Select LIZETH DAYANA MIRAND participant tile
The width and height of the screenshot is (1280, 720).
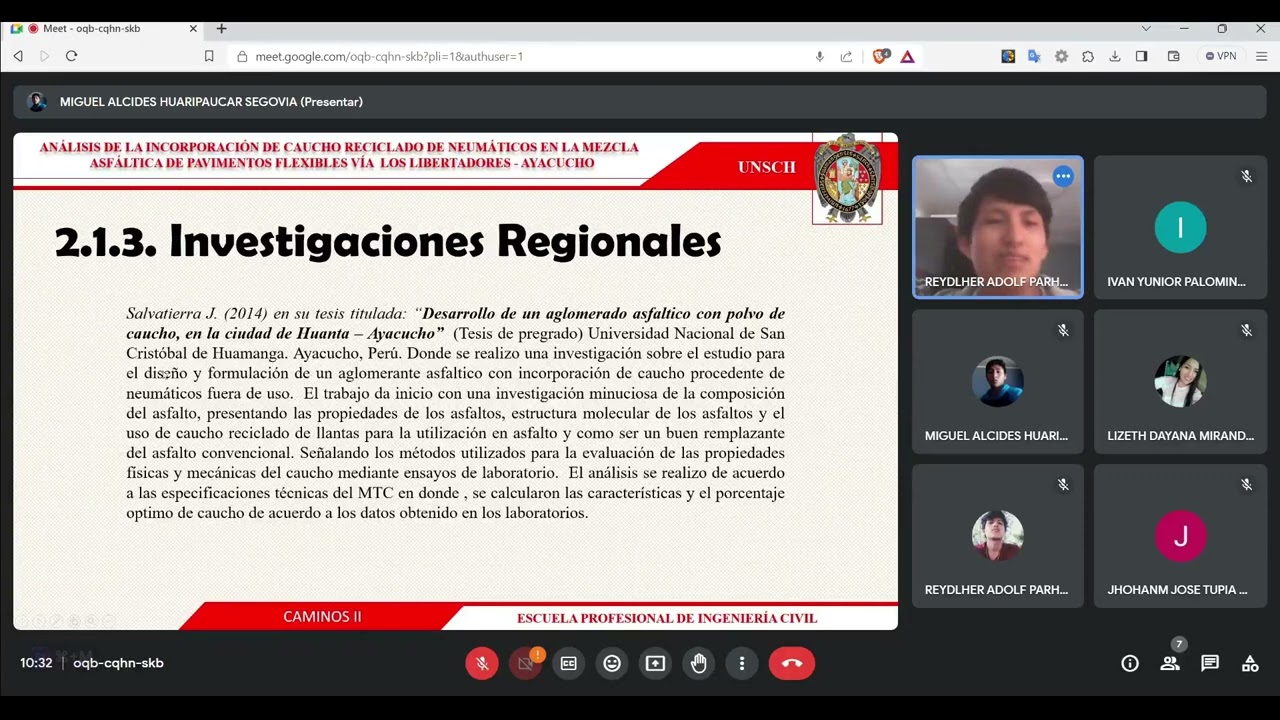click(1180, 381)
